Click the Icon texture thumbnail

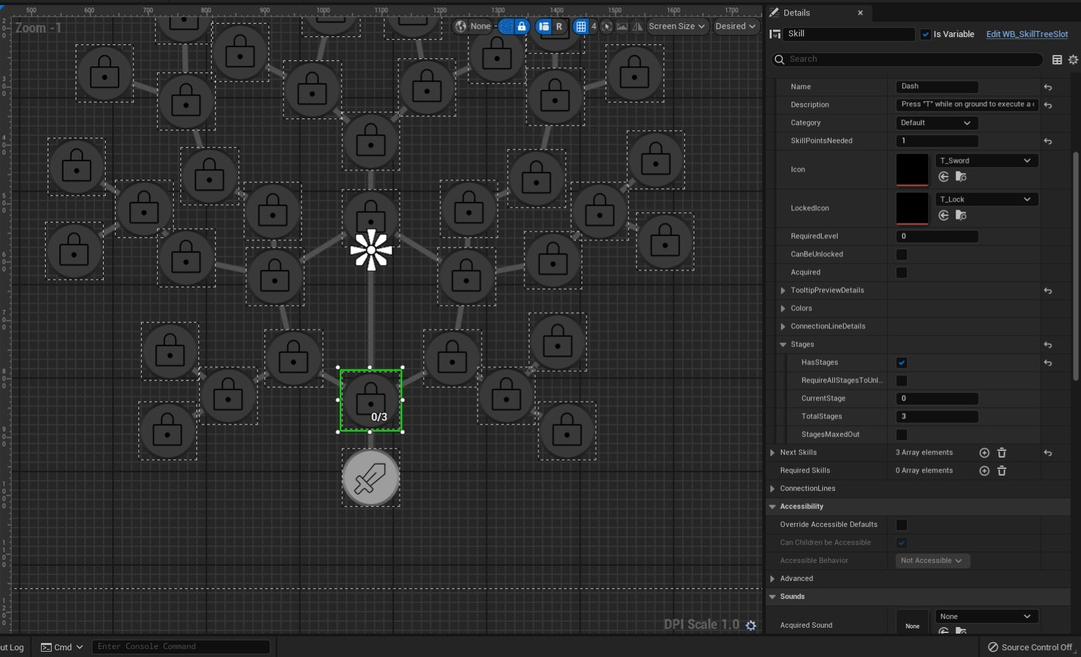click(x=912, y=170)
